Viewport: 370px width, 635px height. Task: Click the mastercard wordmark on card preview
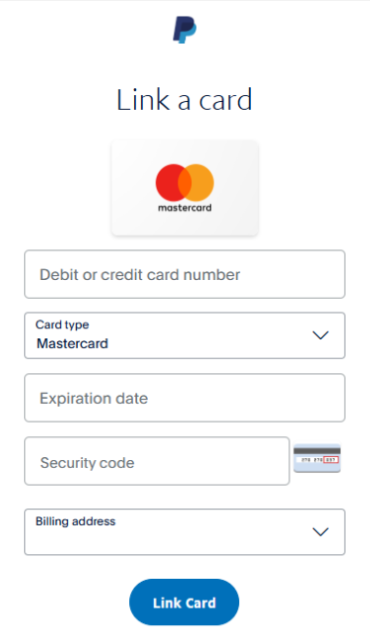185,208
